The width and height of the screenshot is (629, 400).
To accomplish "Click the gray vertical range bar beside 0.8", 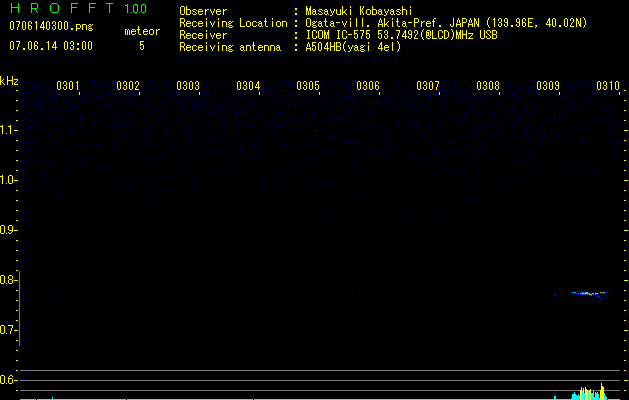I will coord(19,308).
